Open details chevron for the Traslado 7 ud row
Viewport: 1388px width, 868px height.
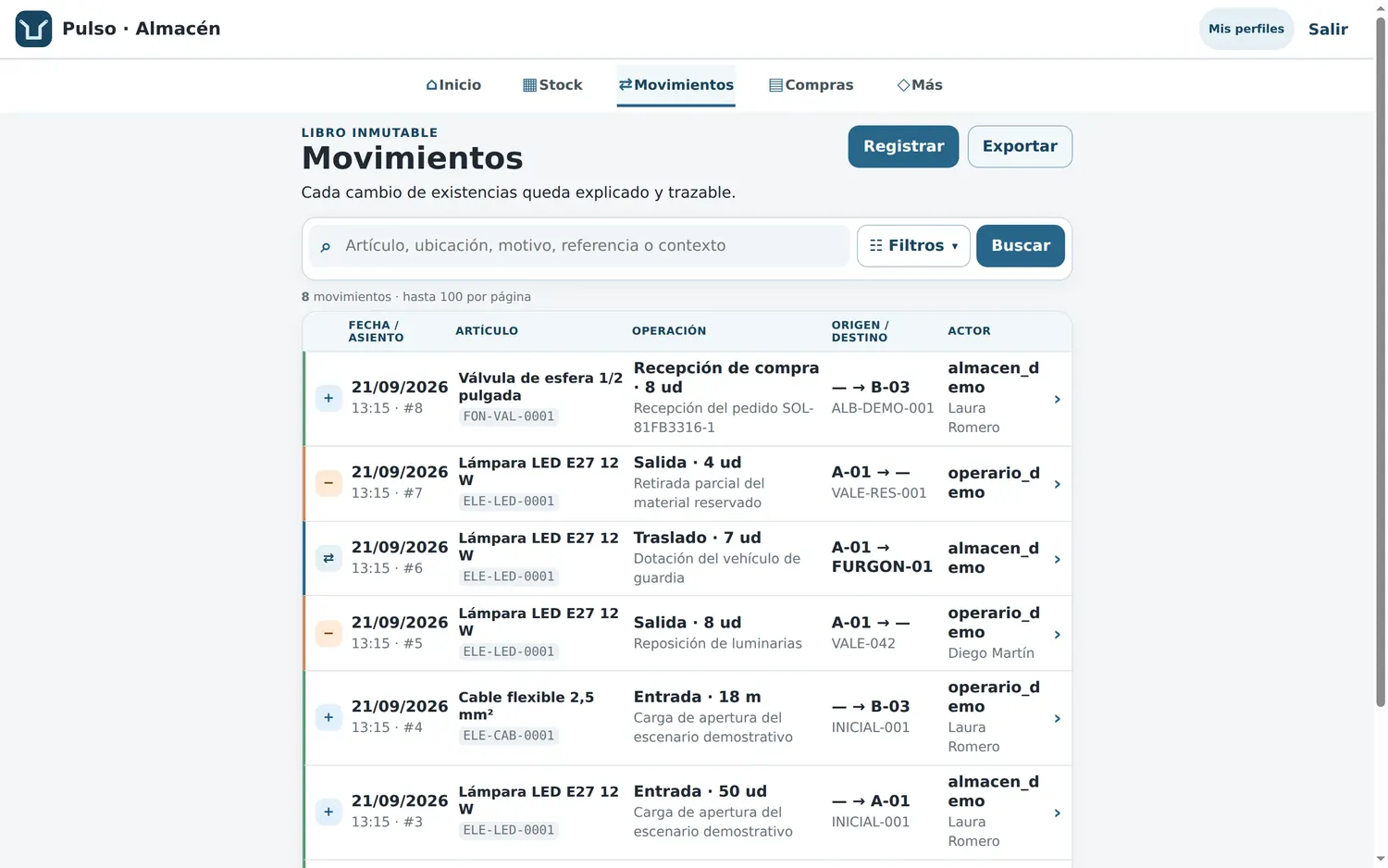[x=1057, y=559]
